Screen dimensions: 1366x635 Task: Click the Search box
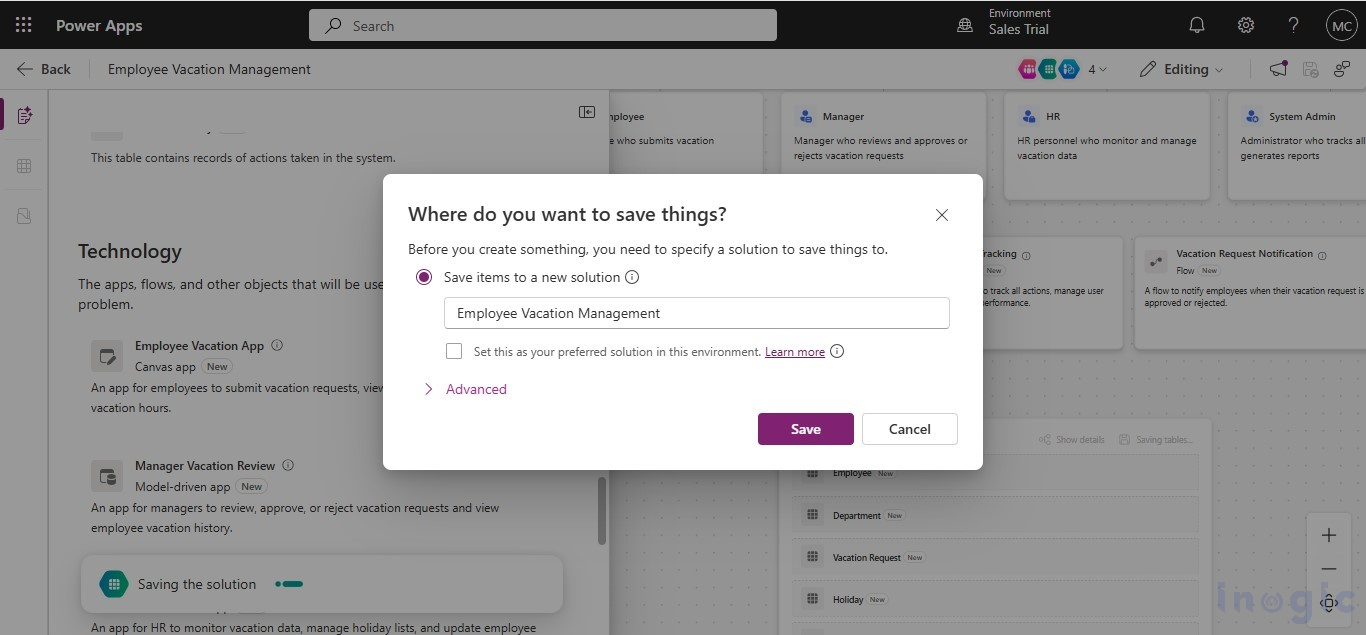click(543, 26)
